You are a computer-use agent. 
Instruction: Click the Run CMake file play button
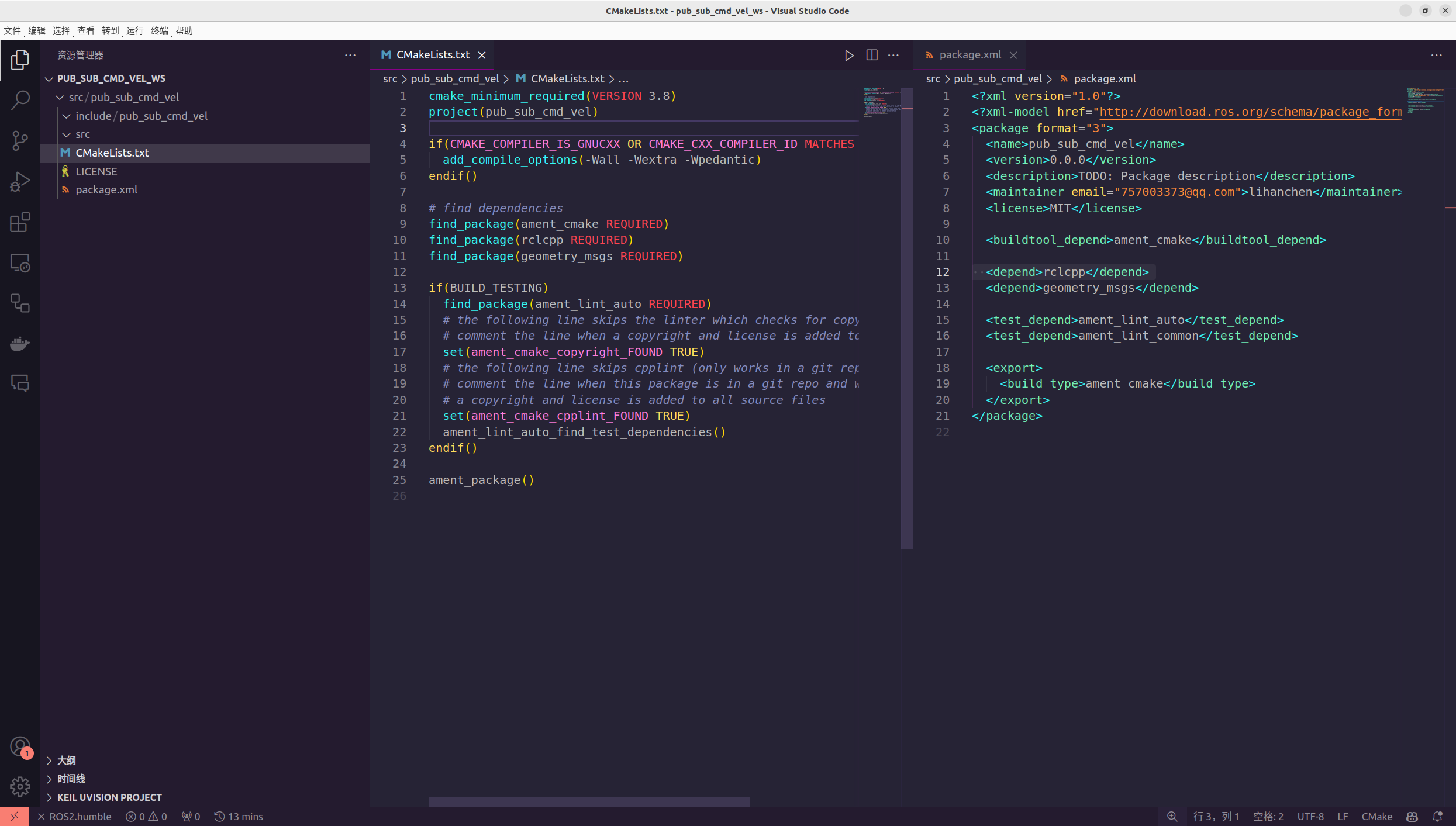tap(849, 55)
